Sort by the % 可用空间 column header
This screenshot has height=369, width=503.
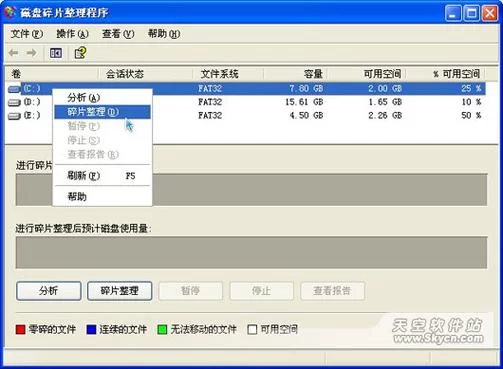tap(445, 74)
